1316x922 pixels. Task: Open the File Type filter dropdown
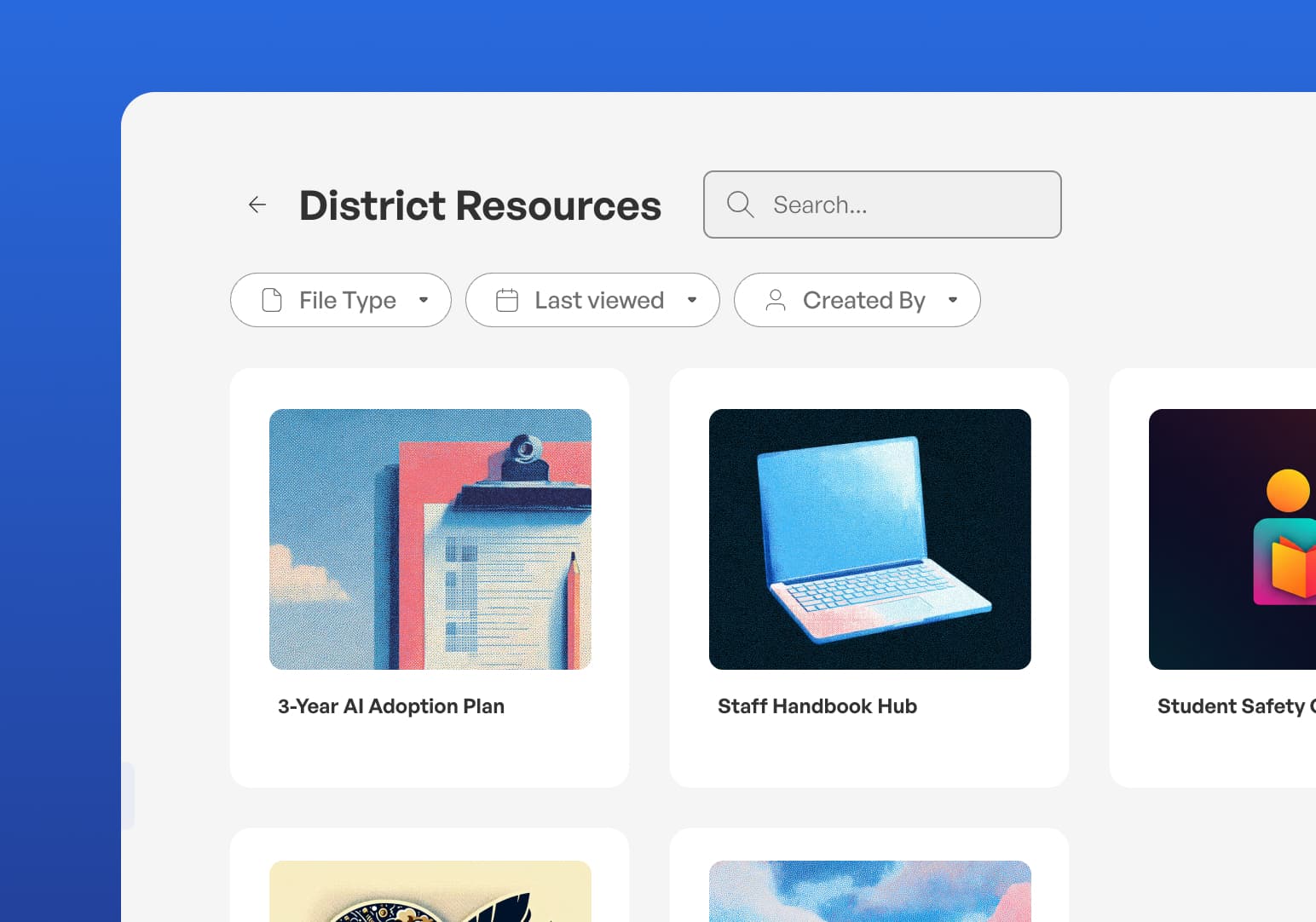(x=341, y=300)
